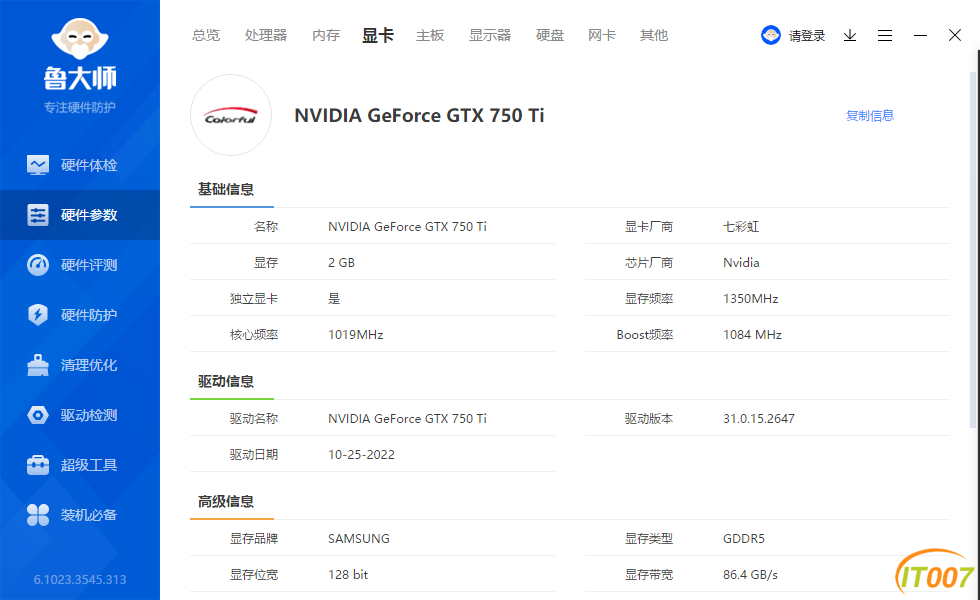
Task: Switch to the 显示器 tab
Action: coord(490,36)
